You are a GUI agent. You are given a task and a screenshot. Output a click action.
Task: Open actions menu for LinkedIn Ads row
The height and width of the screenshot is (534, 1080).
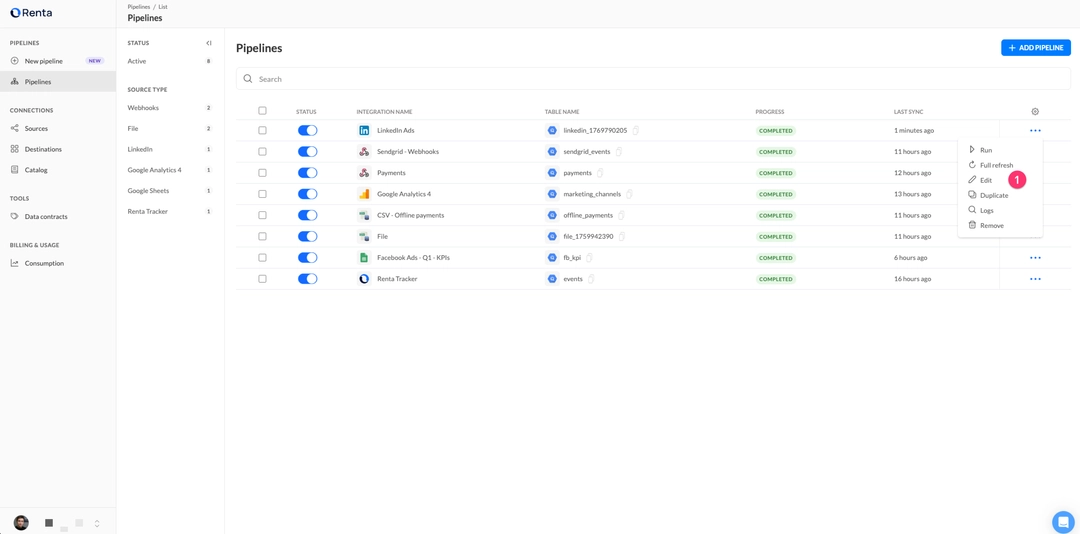1035,130
